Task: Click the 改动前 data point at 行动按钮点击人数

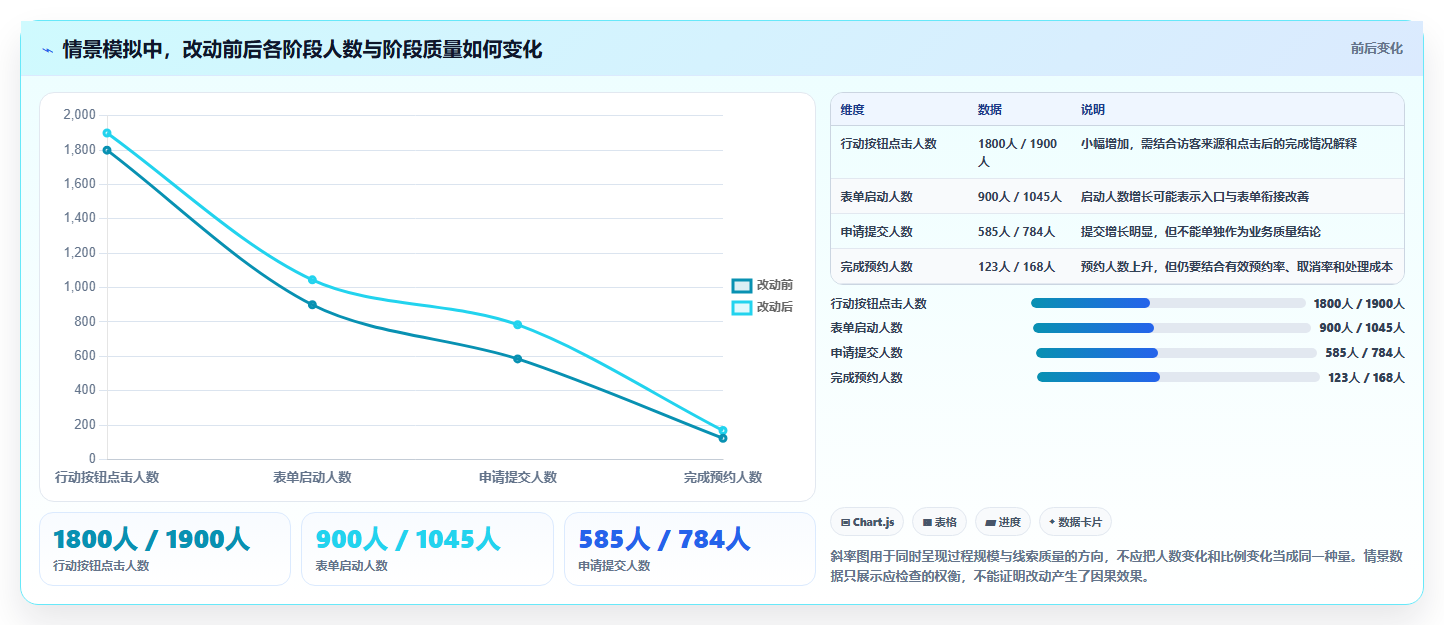Action: tap(107, 150)
